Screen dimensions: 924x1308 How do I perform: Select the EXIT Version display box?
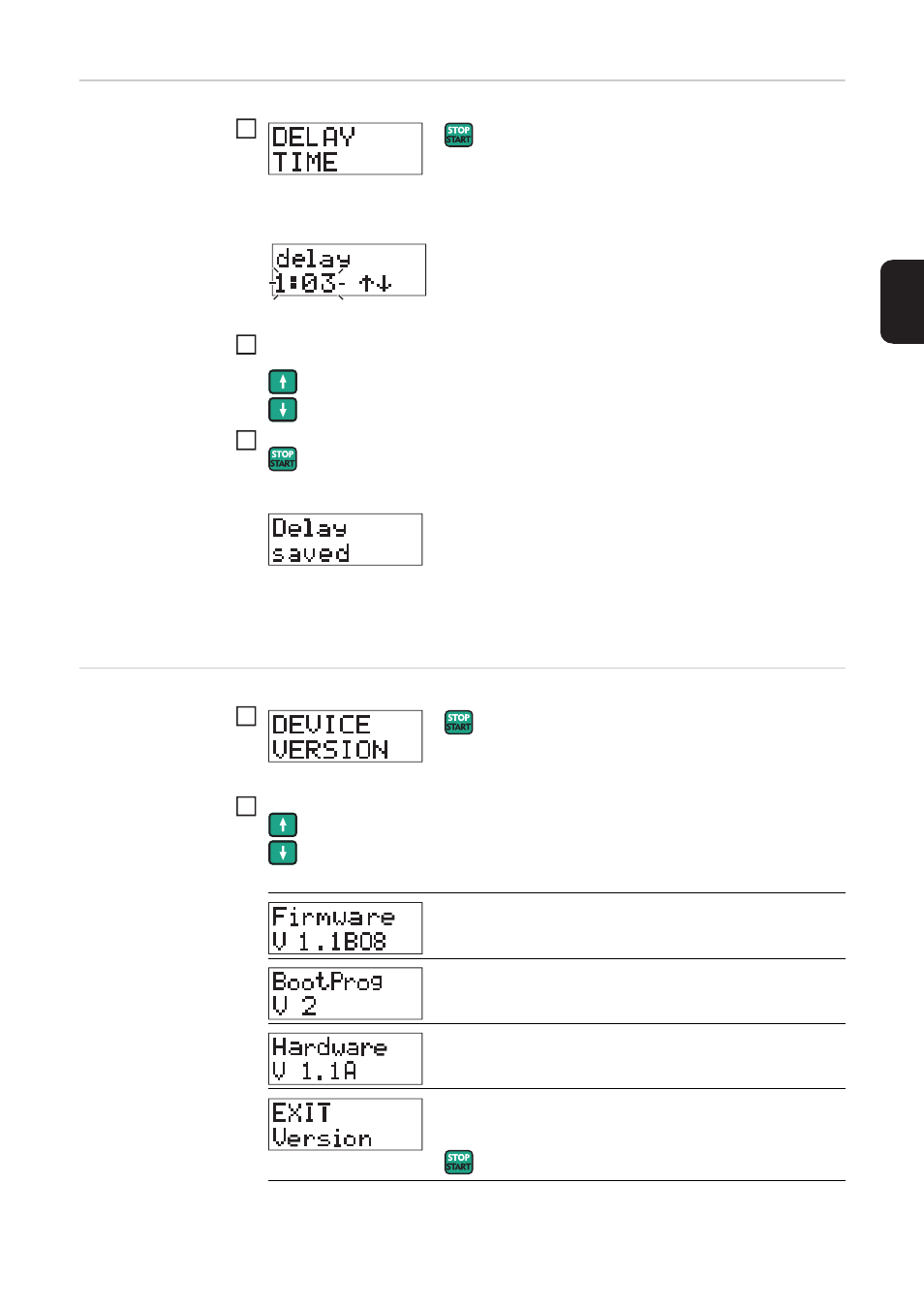345,1125
